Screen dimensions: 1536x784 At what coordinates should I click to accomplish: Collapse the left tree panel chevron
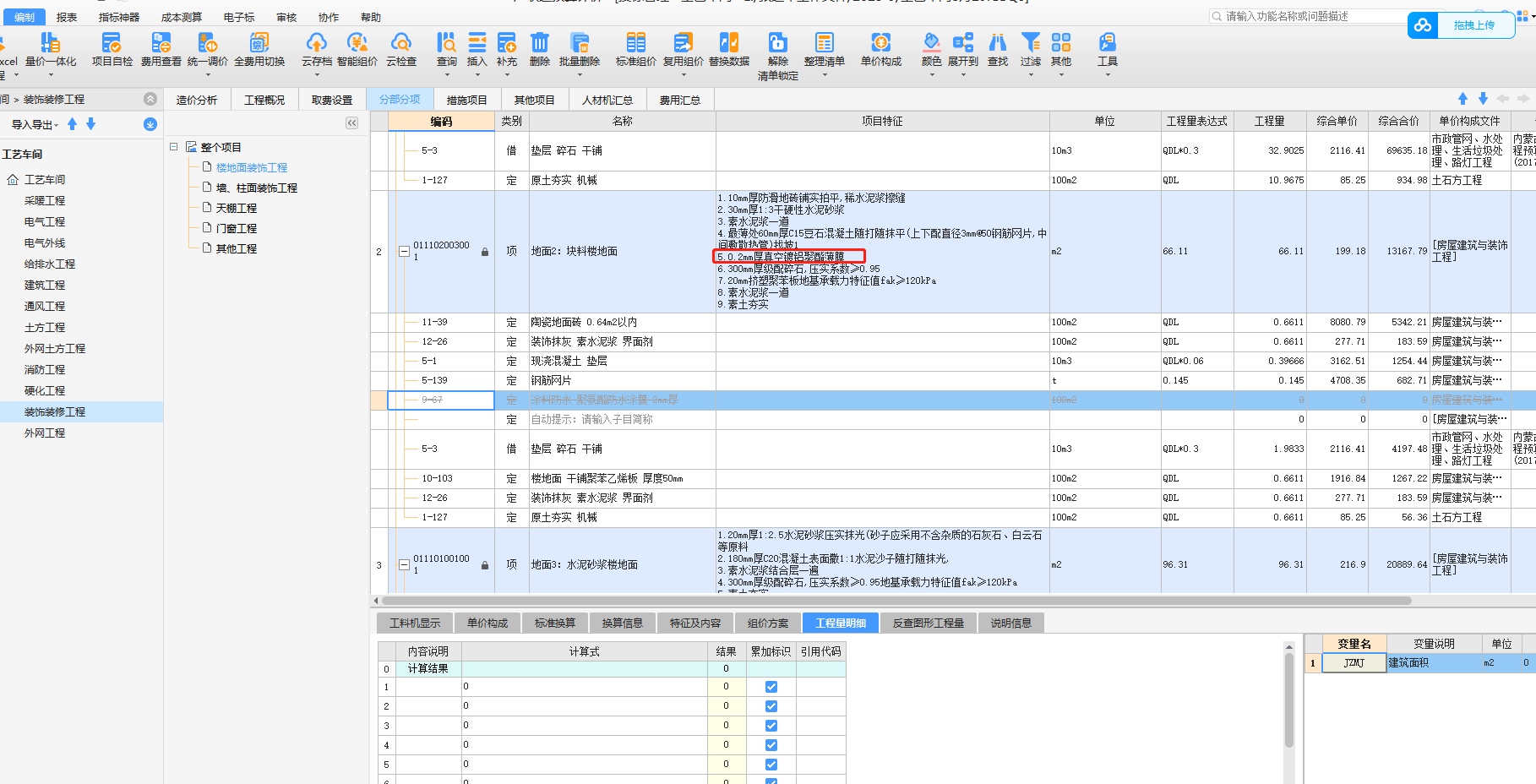point(352,123)
